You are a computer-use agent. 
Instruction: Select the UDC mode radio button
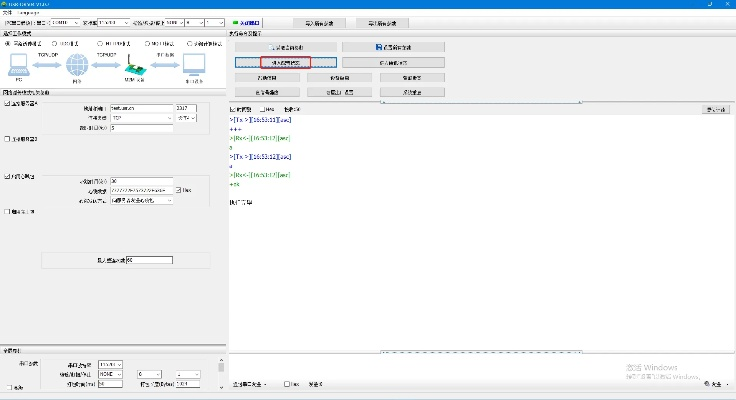(x=54, y=44)
